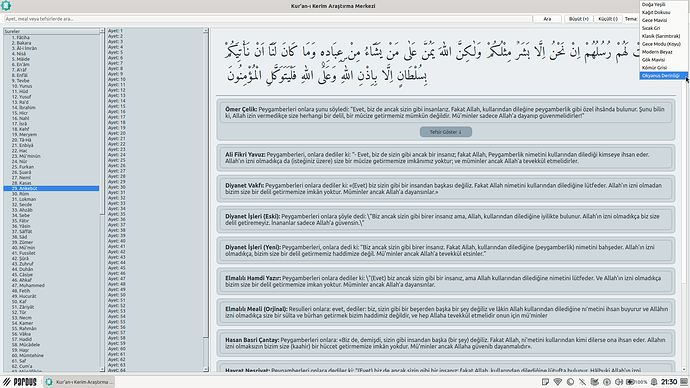Click the sure list scroll-down arrow
Screen dimensions: 690x388
pos(102,369)
